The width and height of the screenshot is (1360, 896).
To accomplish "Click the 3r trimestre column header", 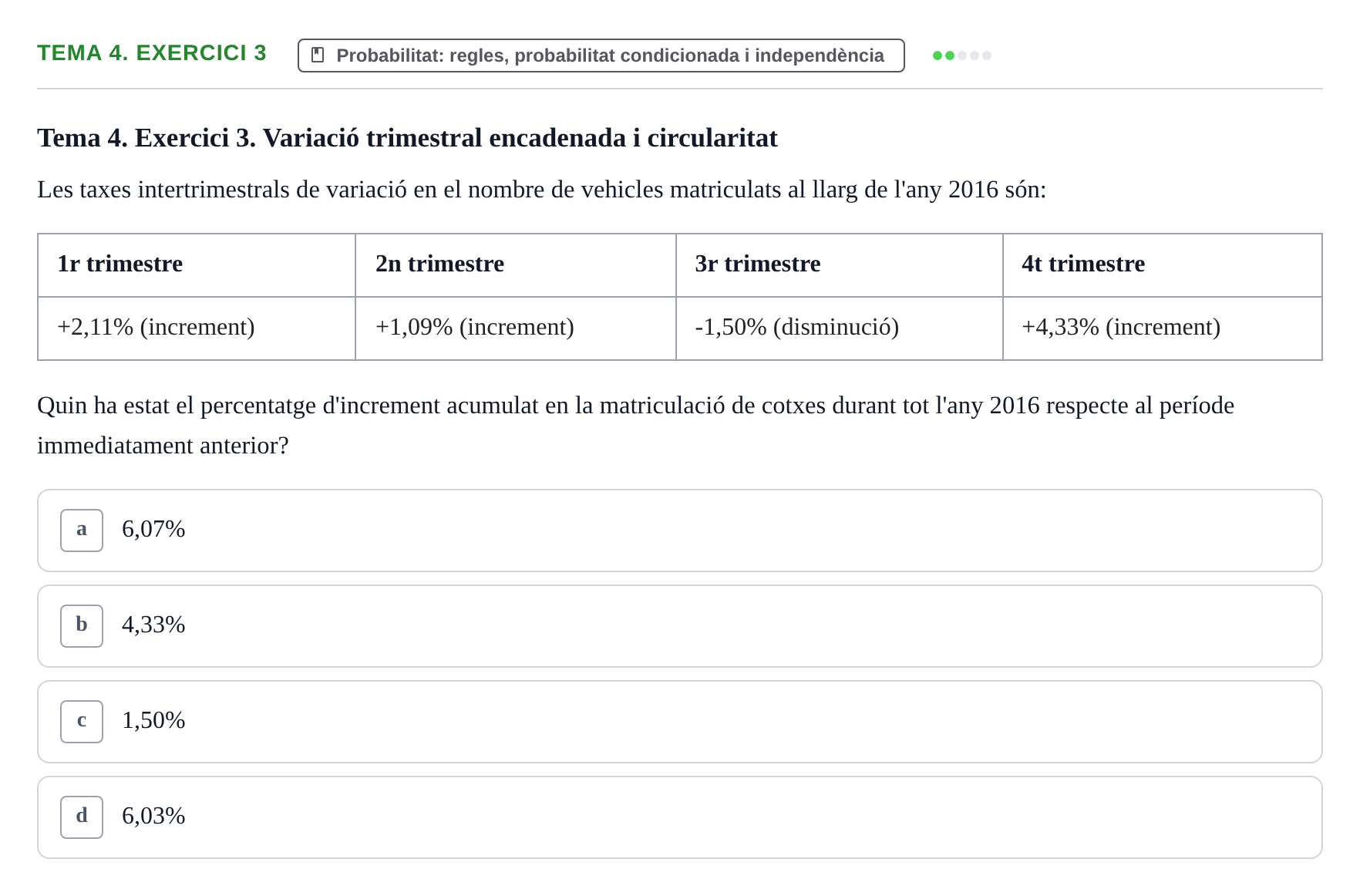I will click(x=840, y=265).
